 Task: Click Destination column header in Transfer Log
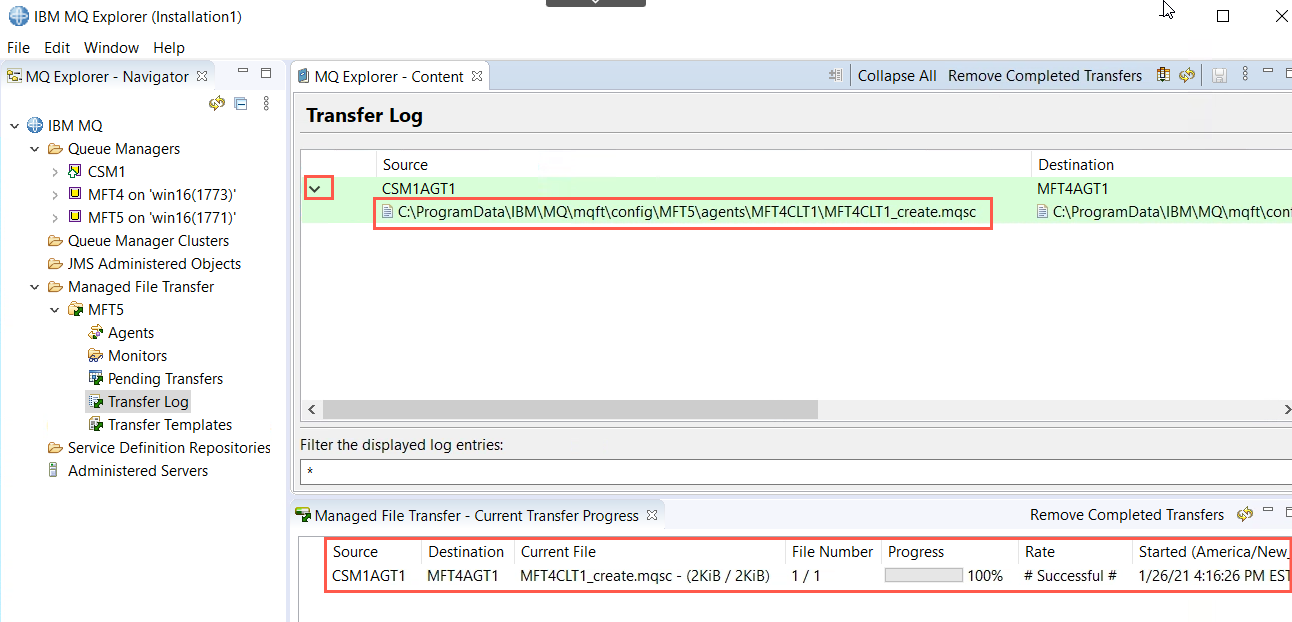[x=1076, y=165]
